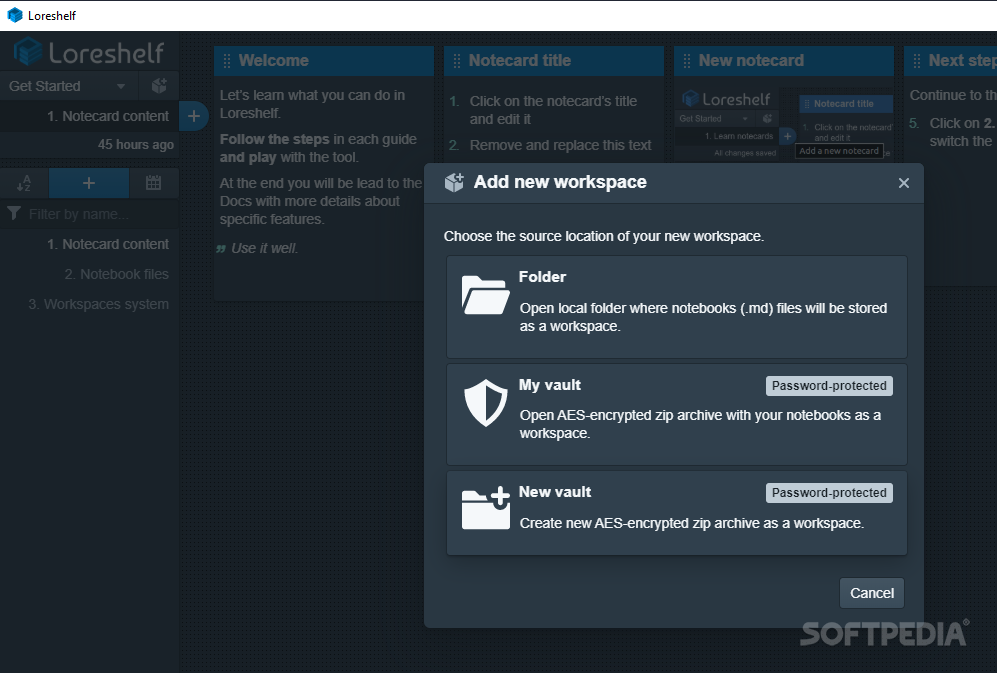Screen dimensions: 997x673
Task: Click the filter funnel icon
Action: tap(14, 214)
